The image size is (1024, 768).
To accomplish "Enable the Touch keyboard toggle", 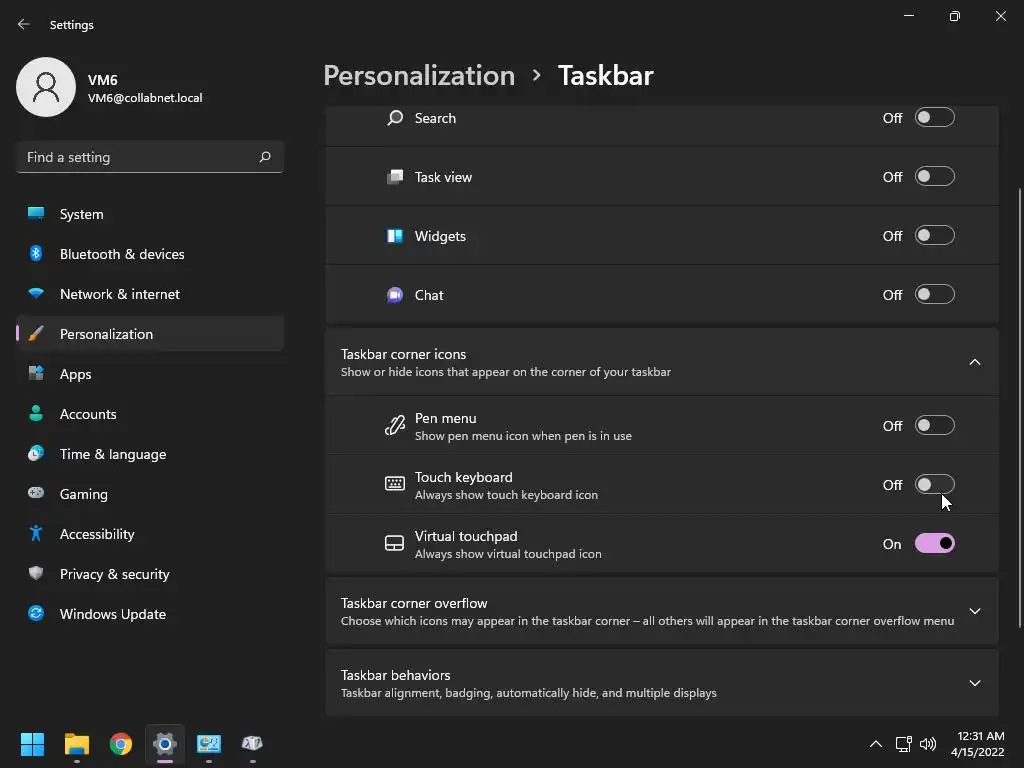I will pyautogui.click(x=934, y=485).
